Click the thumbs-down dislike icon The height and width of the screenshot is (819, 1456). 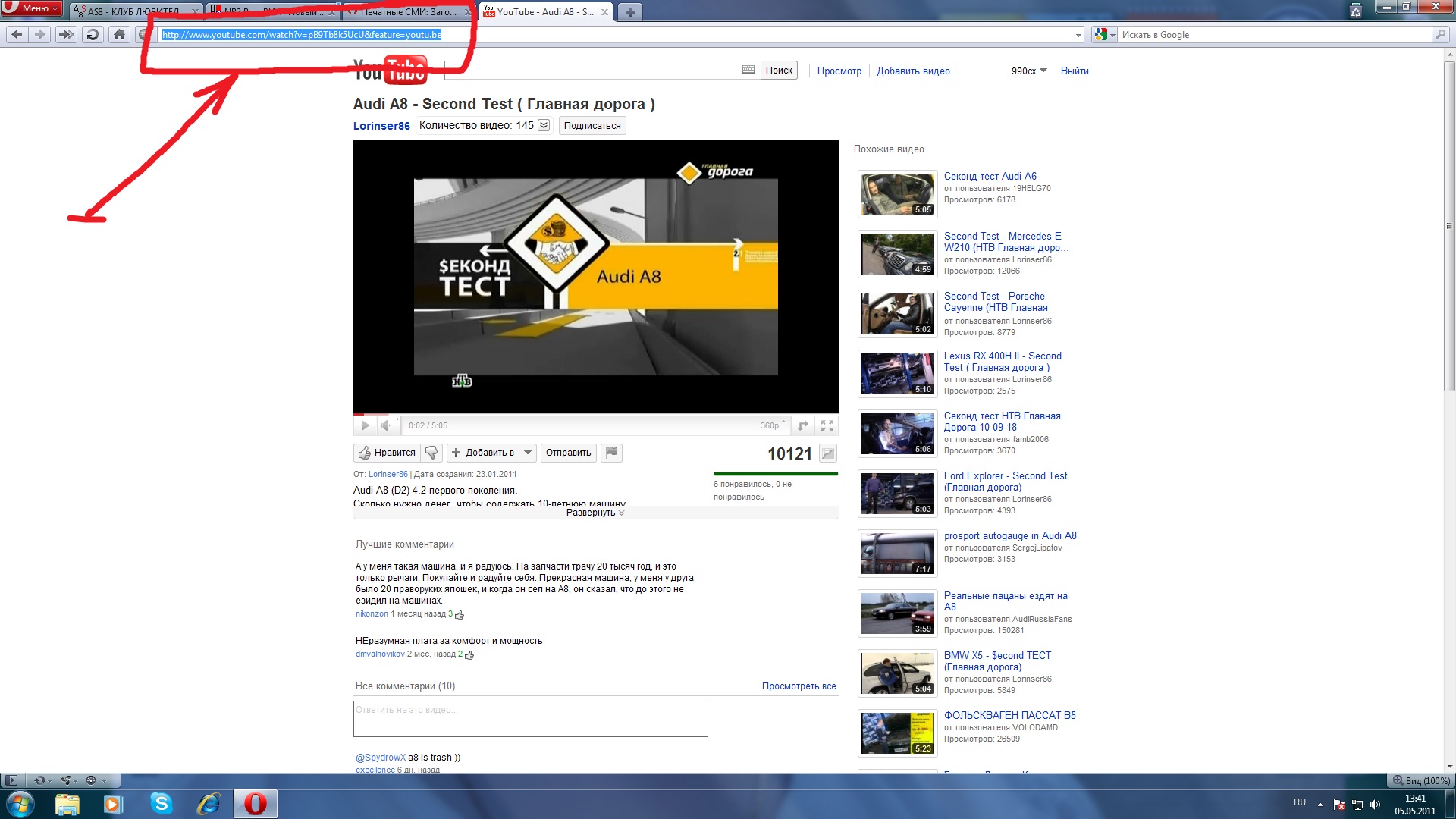pos(431,453)
